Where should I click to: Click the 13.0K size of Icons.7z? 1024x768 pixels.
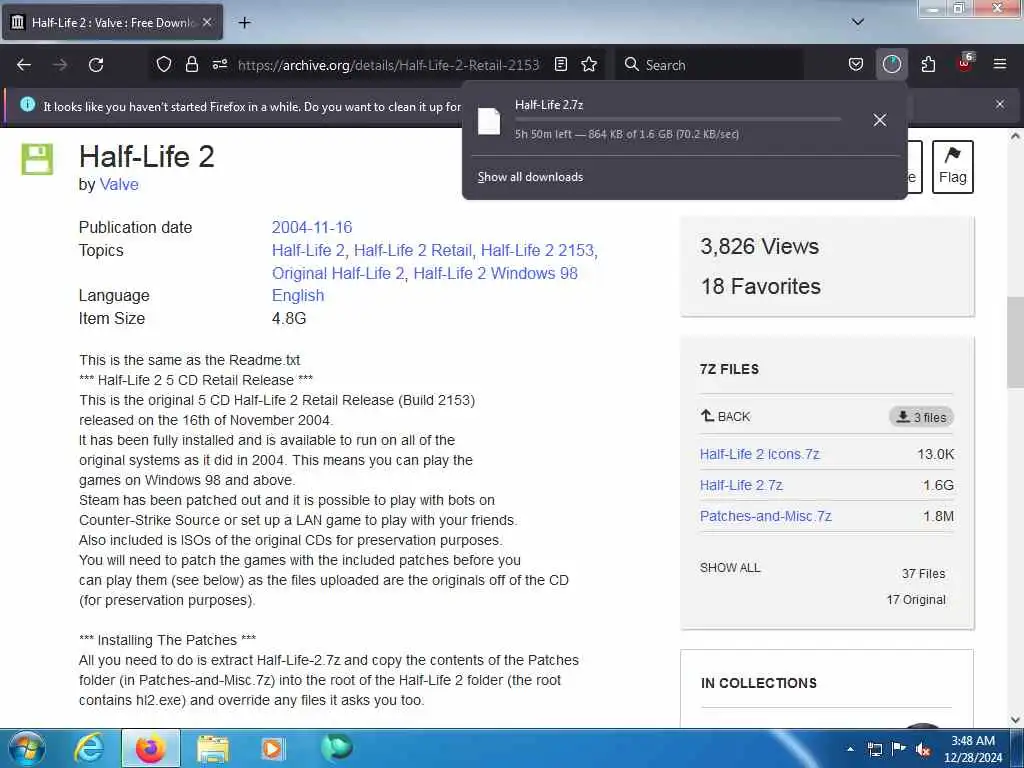[935, 454]
